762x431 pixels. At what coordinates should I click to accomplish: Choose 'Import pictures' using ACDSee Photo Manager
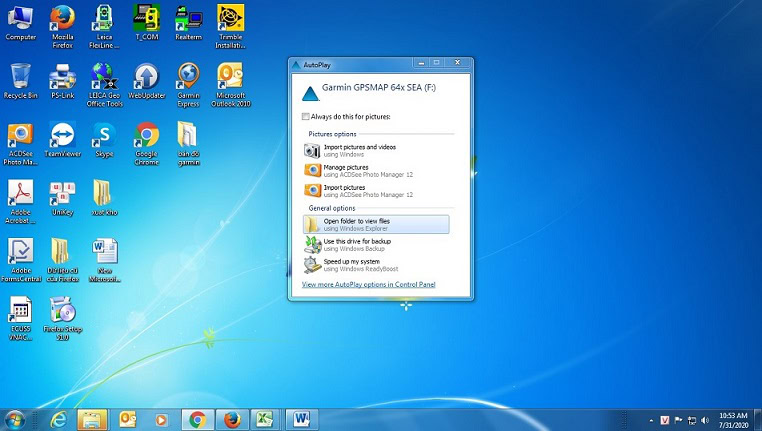[376, 190]
